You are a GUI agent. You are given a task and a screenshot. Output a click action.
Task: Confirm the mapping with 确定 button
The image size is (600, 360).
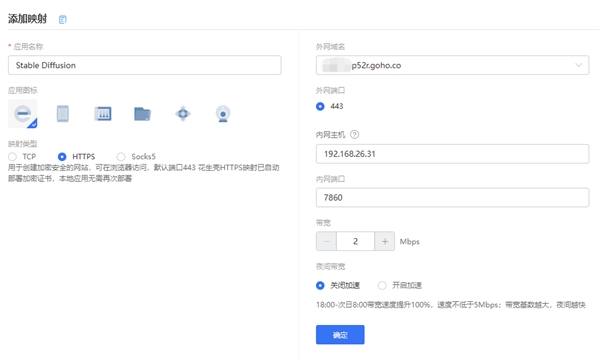tap(340, 335)
